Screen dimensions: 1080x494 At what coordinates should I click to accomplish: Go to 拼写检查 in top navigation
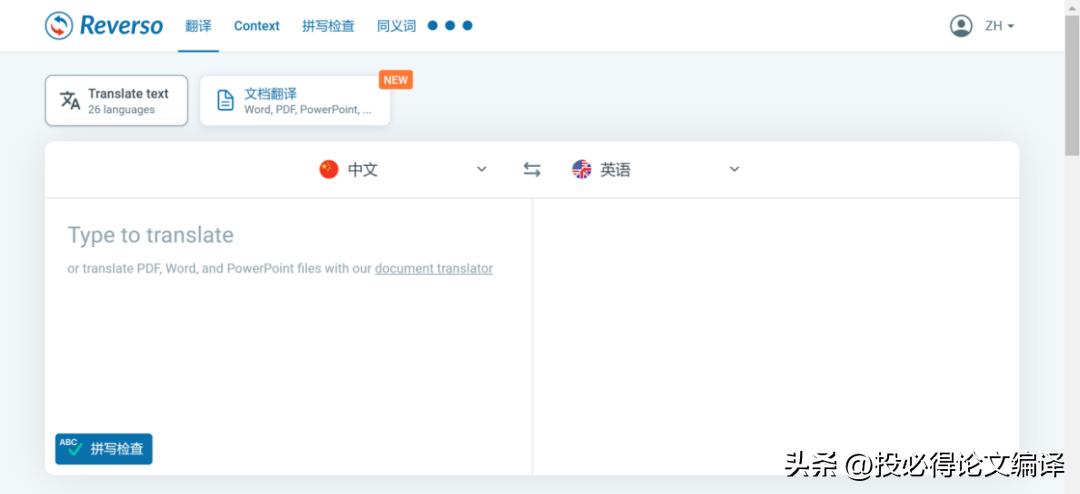(x=328, y=26)
